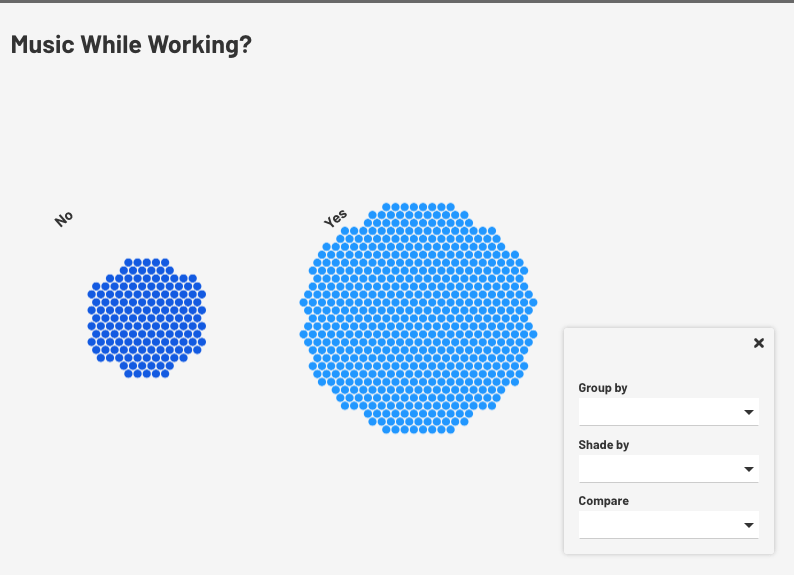Close the options panel with the X
The image size is (794, 575).
[x=758, y=343]
